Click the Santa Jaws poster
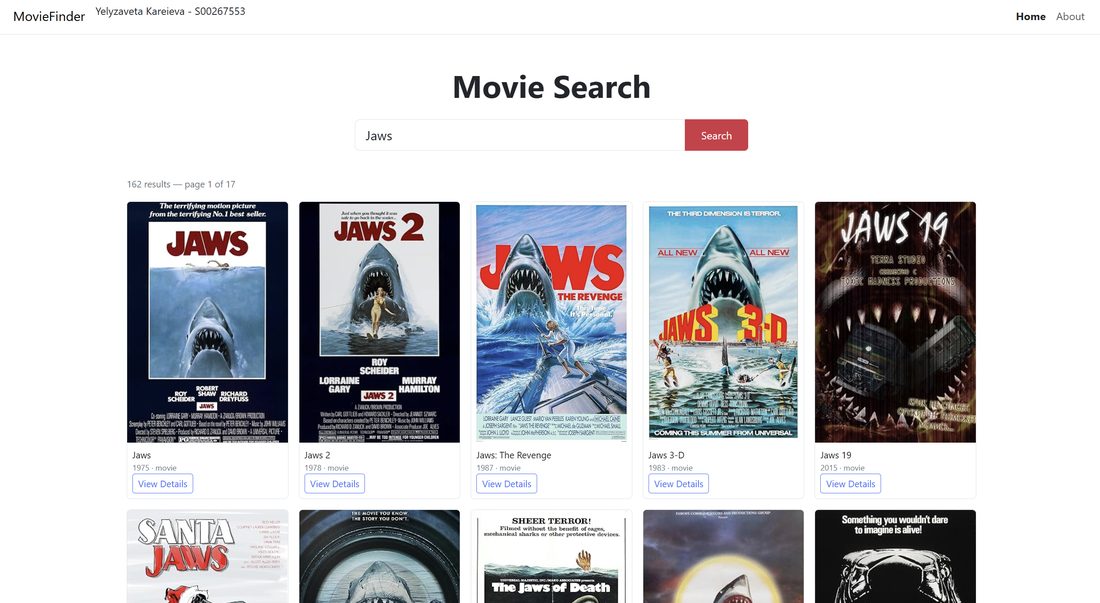The width and height of the screenshot is (1100, 603). coord(208,557)
